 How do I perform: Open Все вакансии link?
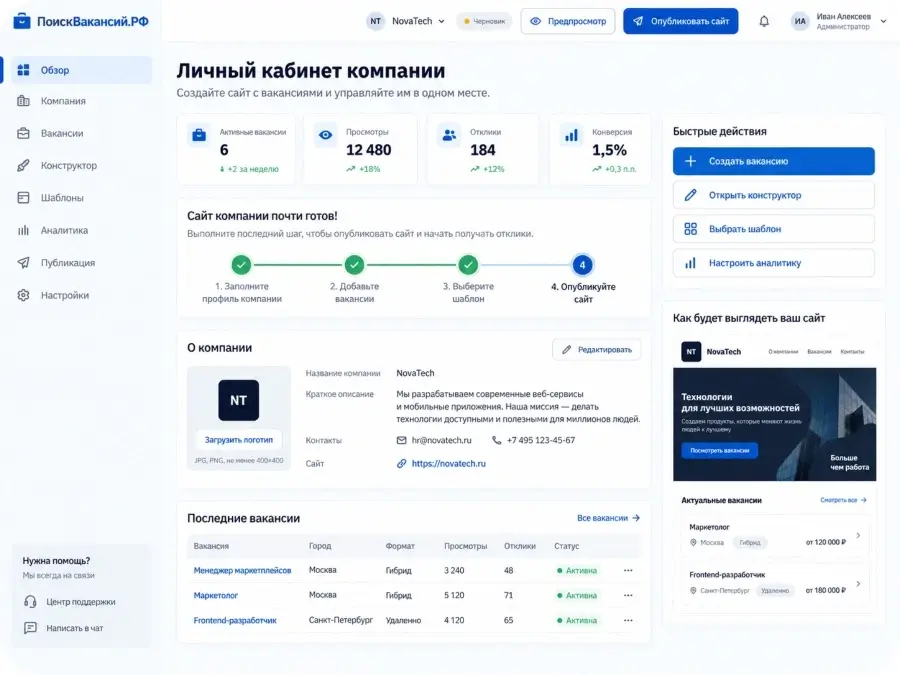pyautogui.click(x=608, y=518)
